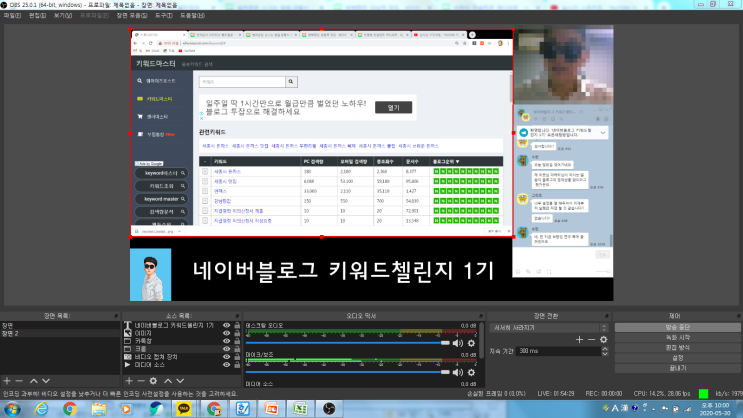Viewport: 743px width, 418px height.
Task: Remove selected scene with minus icon in scene list panel
Action: [x=19, y=381]
